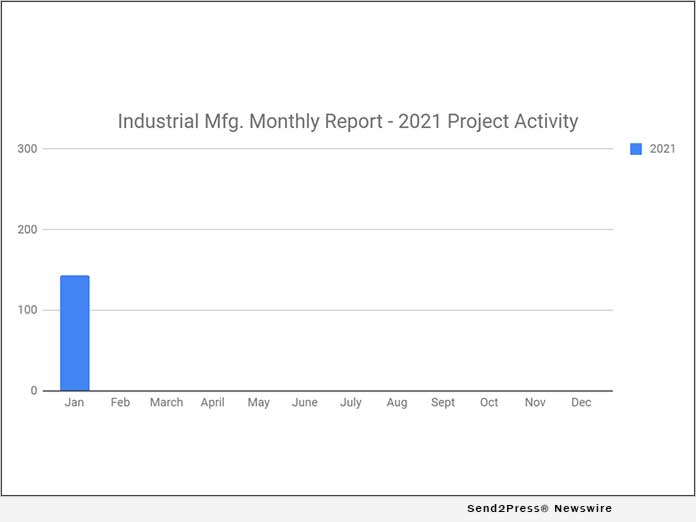
Task: Click the Jan axis label
Action: point(75,402)
